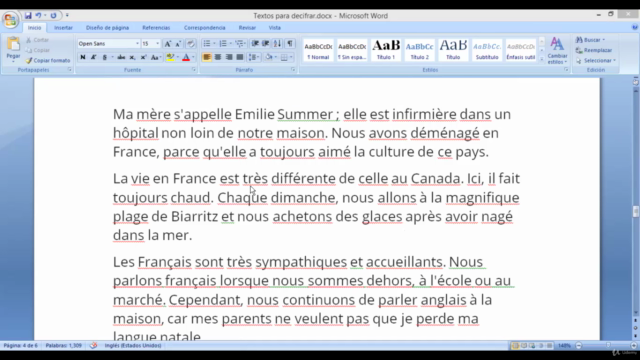Click the Cortar button
Viewport: 640px width, 360px height.
click(38, 40)
